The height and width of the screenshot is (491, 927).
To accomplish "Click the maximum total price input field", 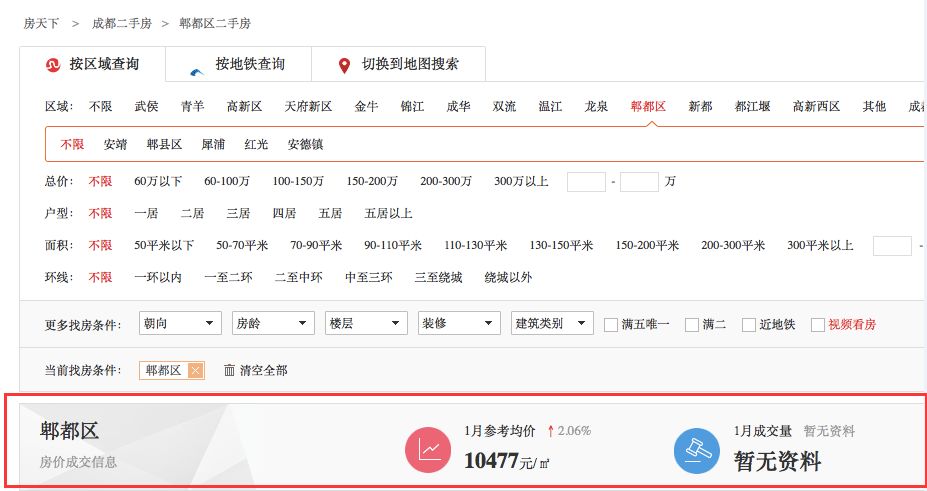I will tap(639, 182).
